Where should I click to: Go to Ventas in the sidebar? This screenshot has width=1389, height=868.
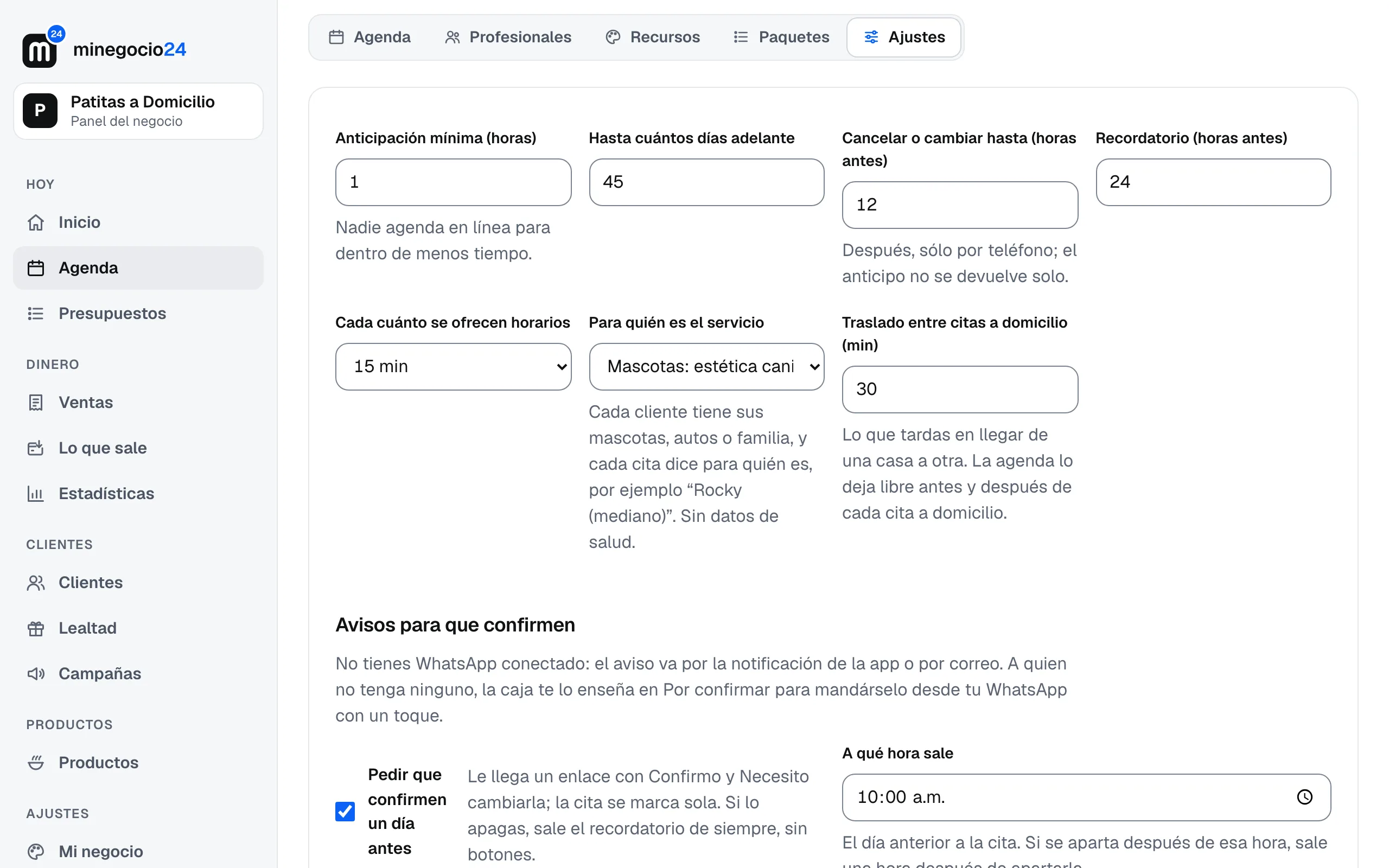point(138,403)
